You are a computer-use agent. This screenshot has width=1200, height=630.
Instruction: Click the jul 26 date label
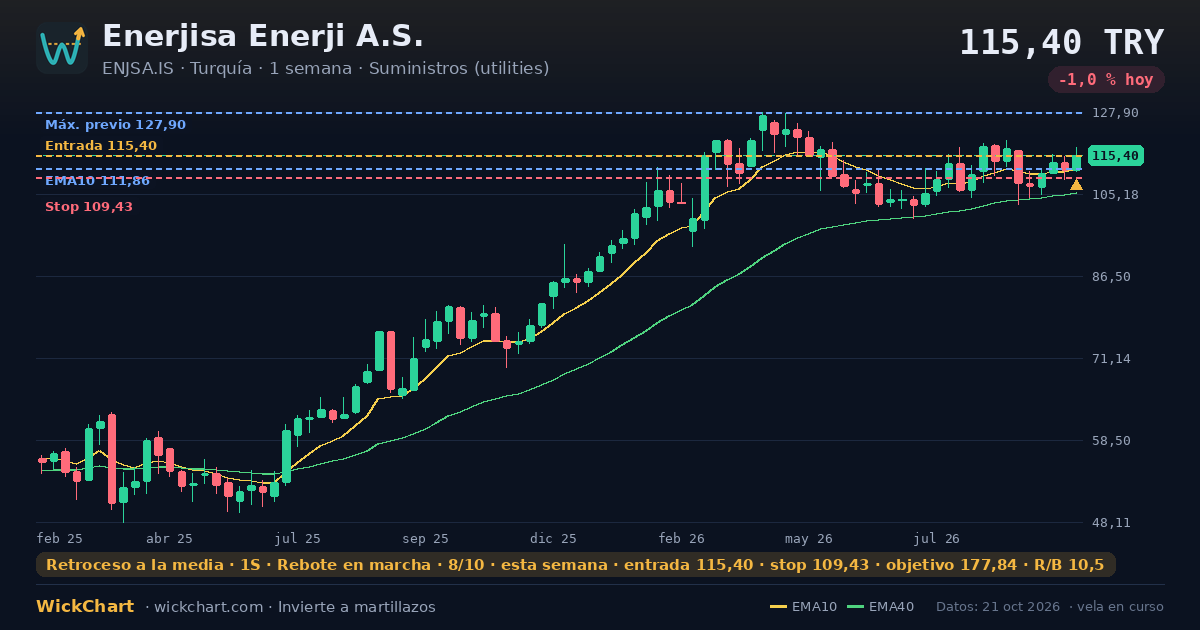937,539
